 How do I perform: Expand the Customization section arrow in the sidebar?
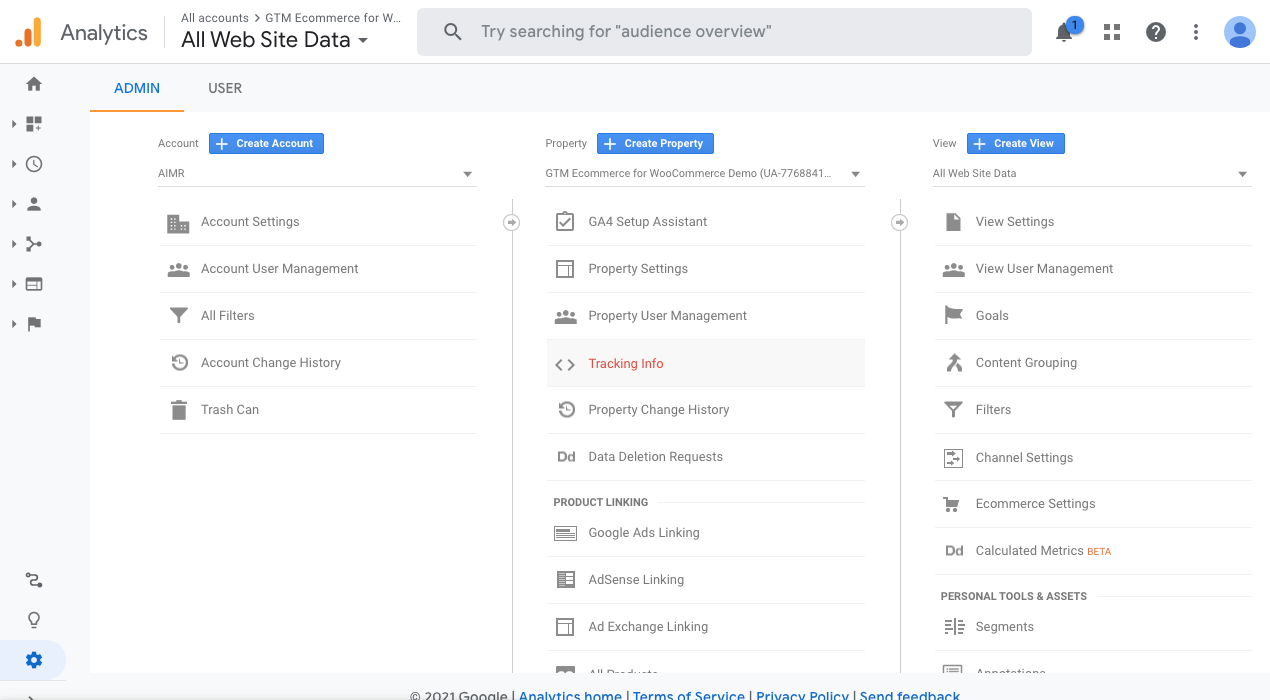14,124
